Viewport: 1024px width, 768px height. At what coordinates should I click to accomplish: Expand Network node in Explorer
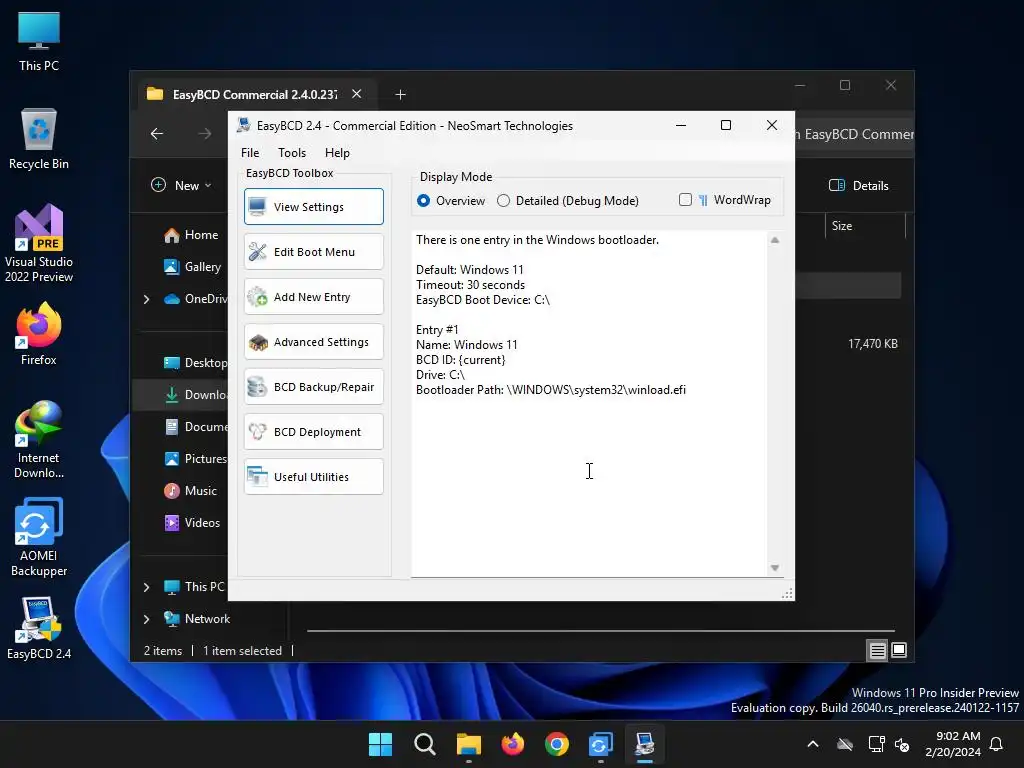pos(146,619)
